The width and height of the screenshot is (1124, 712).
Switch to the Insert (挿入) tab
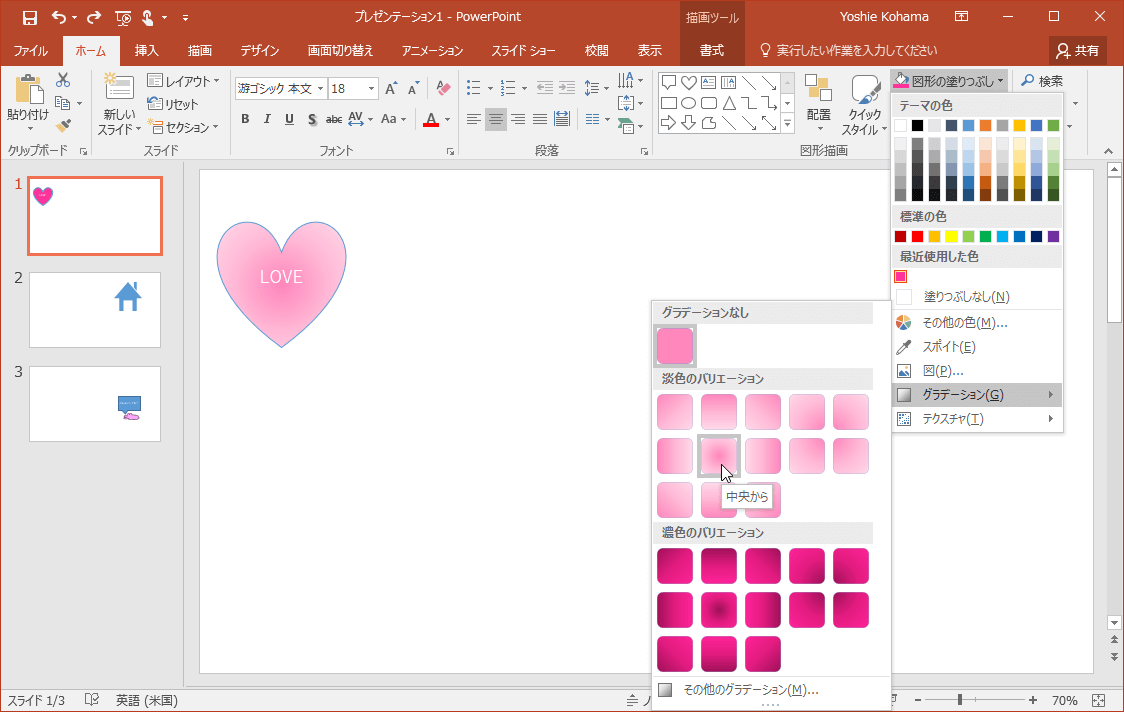(x=146, y=51)
